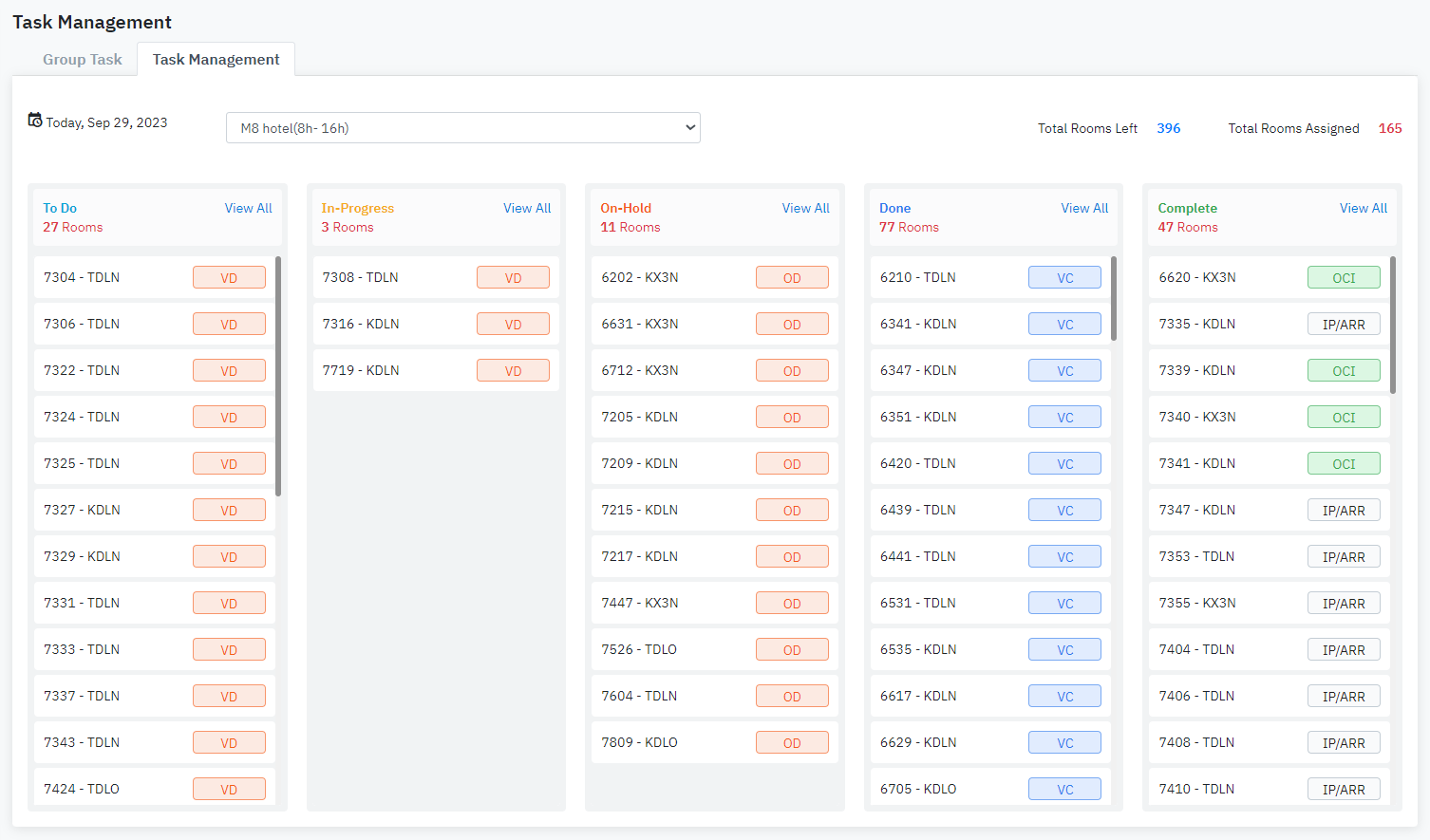
Task: Open View All for Done rooms
Action: (x=1083, y=208)
